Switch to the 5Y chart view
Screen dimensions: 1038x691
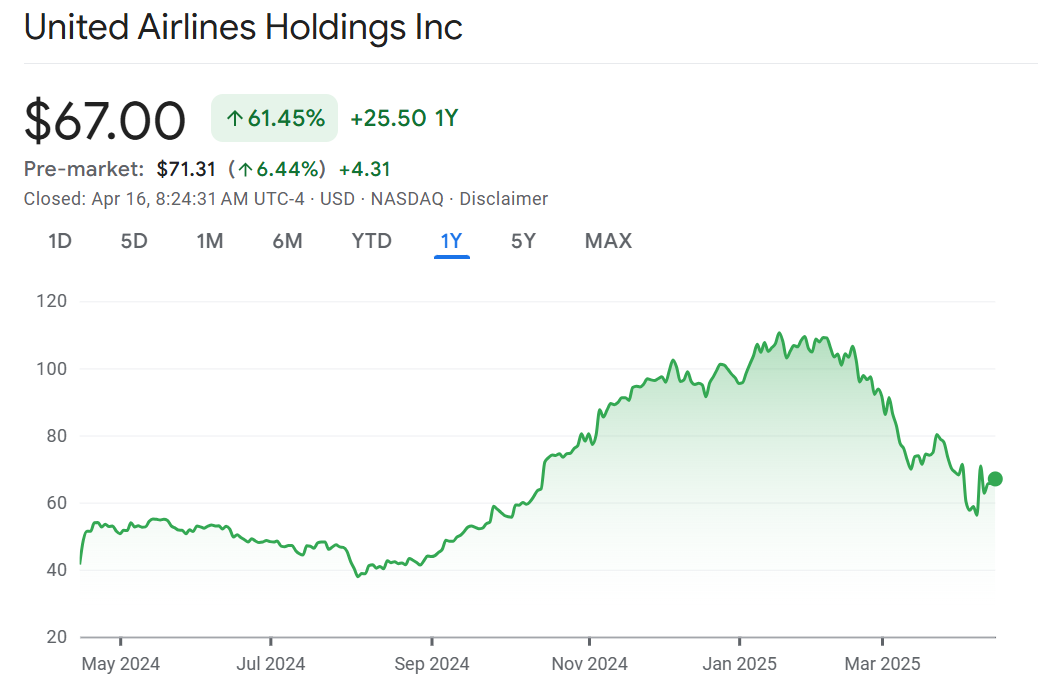tap(523, 241)
